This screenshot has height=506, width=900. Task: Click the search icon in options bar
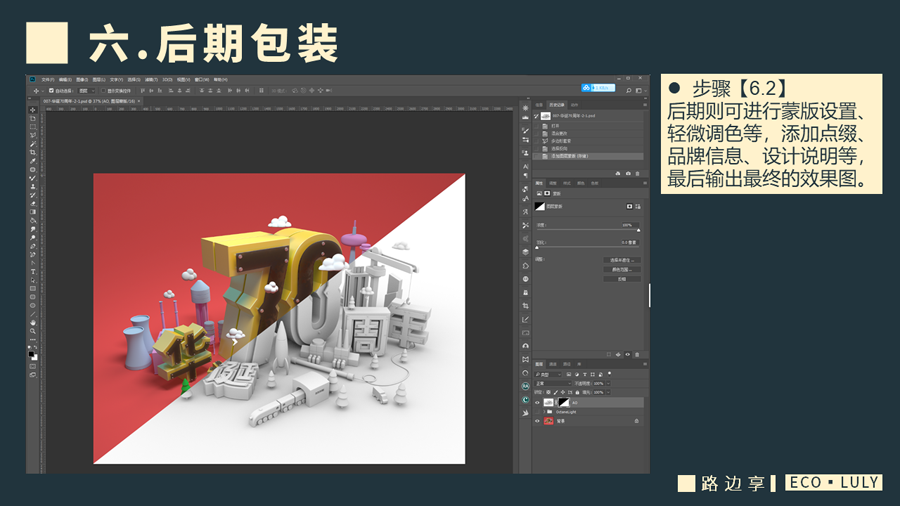coord(629,91)
